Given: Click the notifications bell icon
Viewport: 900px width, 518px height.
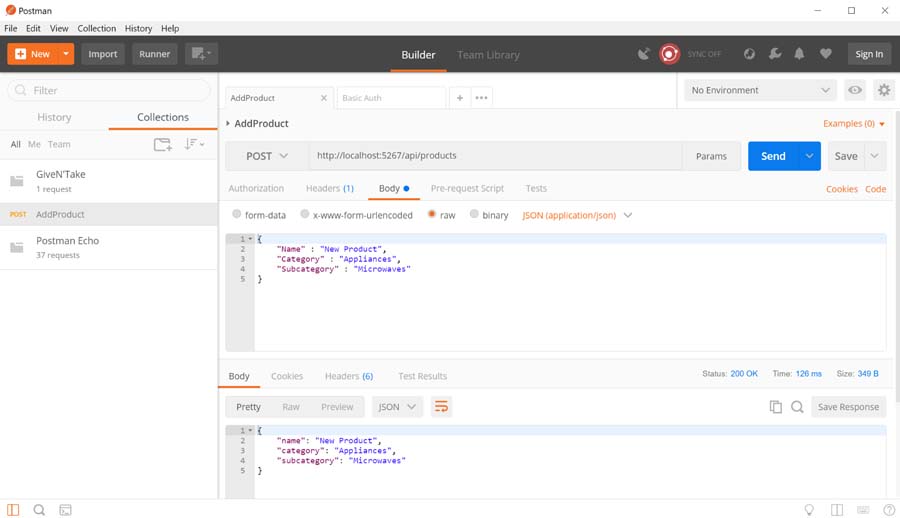Looking at the screenshot, I should tap(800, 54).
